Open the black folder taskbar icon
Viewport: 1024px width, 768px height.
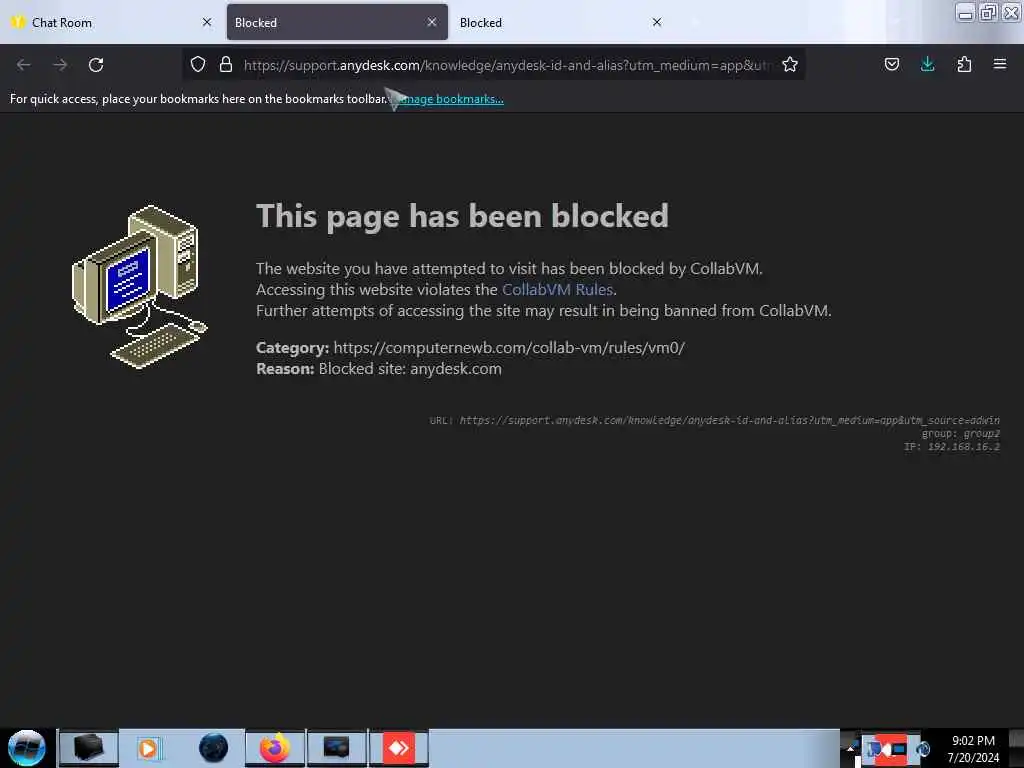point(89,748)
